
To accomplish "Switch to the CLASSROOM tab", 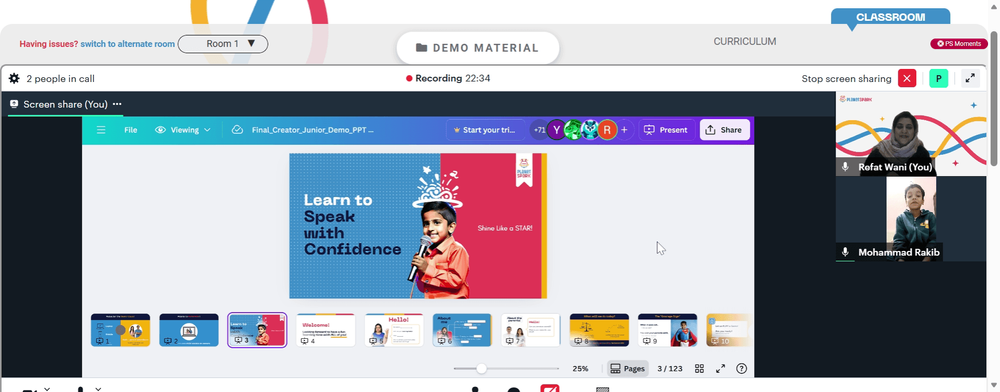I will tap(890, 17).
